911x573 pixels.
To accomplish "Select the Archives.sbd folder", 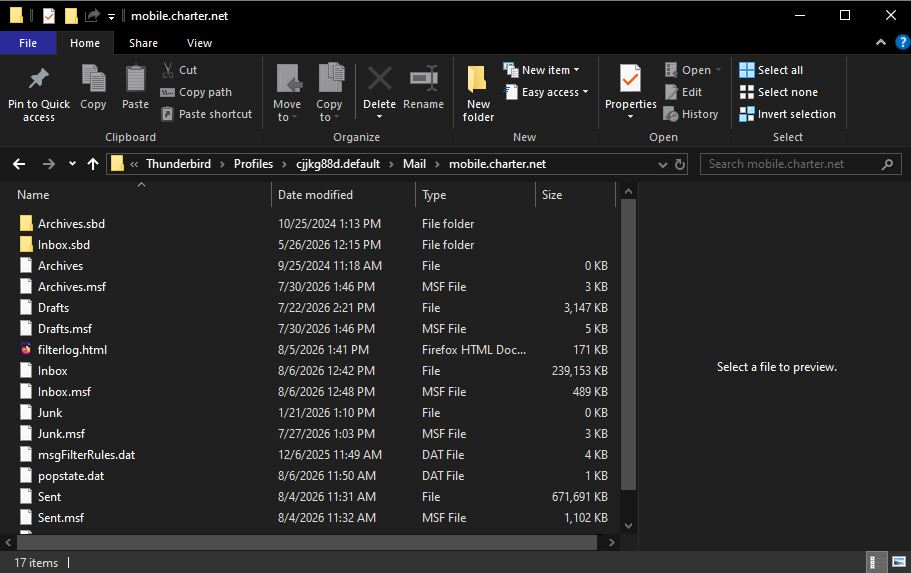I will pyautogui.click(x=71, y=224).
